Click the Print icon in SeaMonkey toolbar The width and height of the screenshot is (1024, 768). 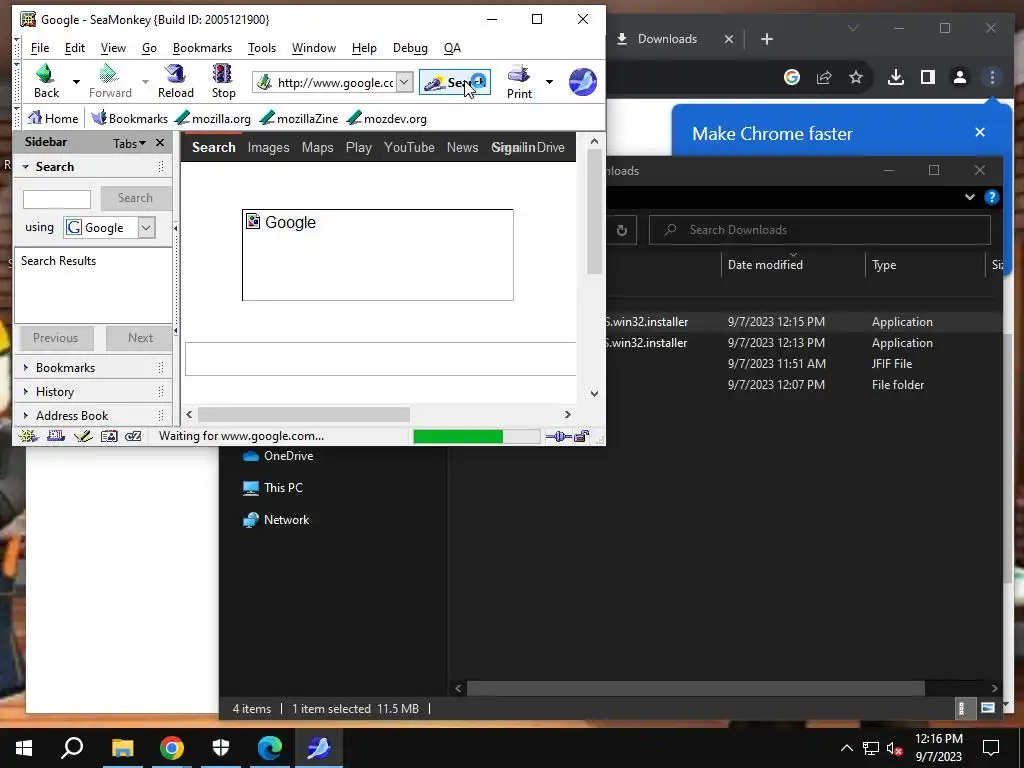(x=519, y=82)
